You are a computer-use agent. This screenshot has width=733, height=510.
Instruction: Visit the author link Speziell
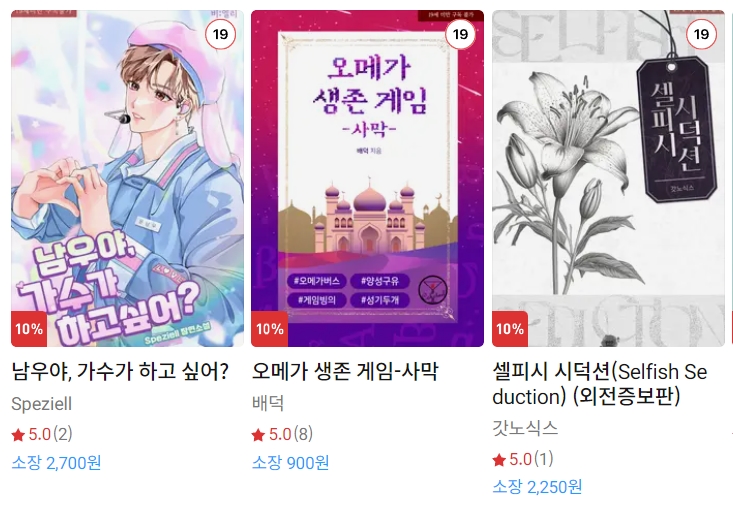tap(42, 404)
